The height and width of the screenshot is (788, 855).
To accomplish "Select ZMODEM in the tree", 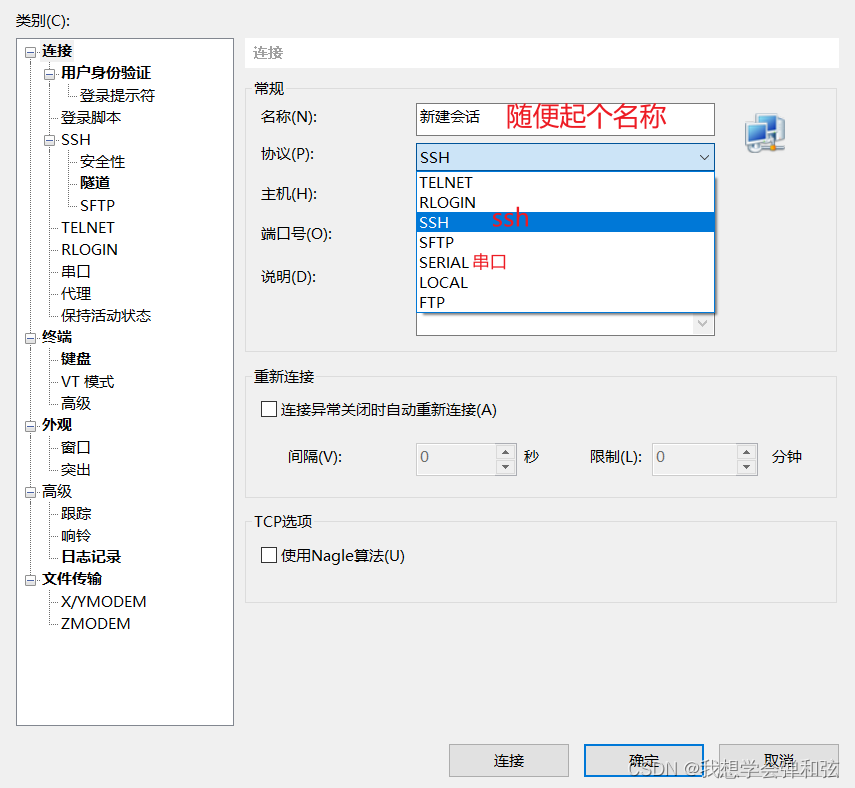I will point(95,623).
